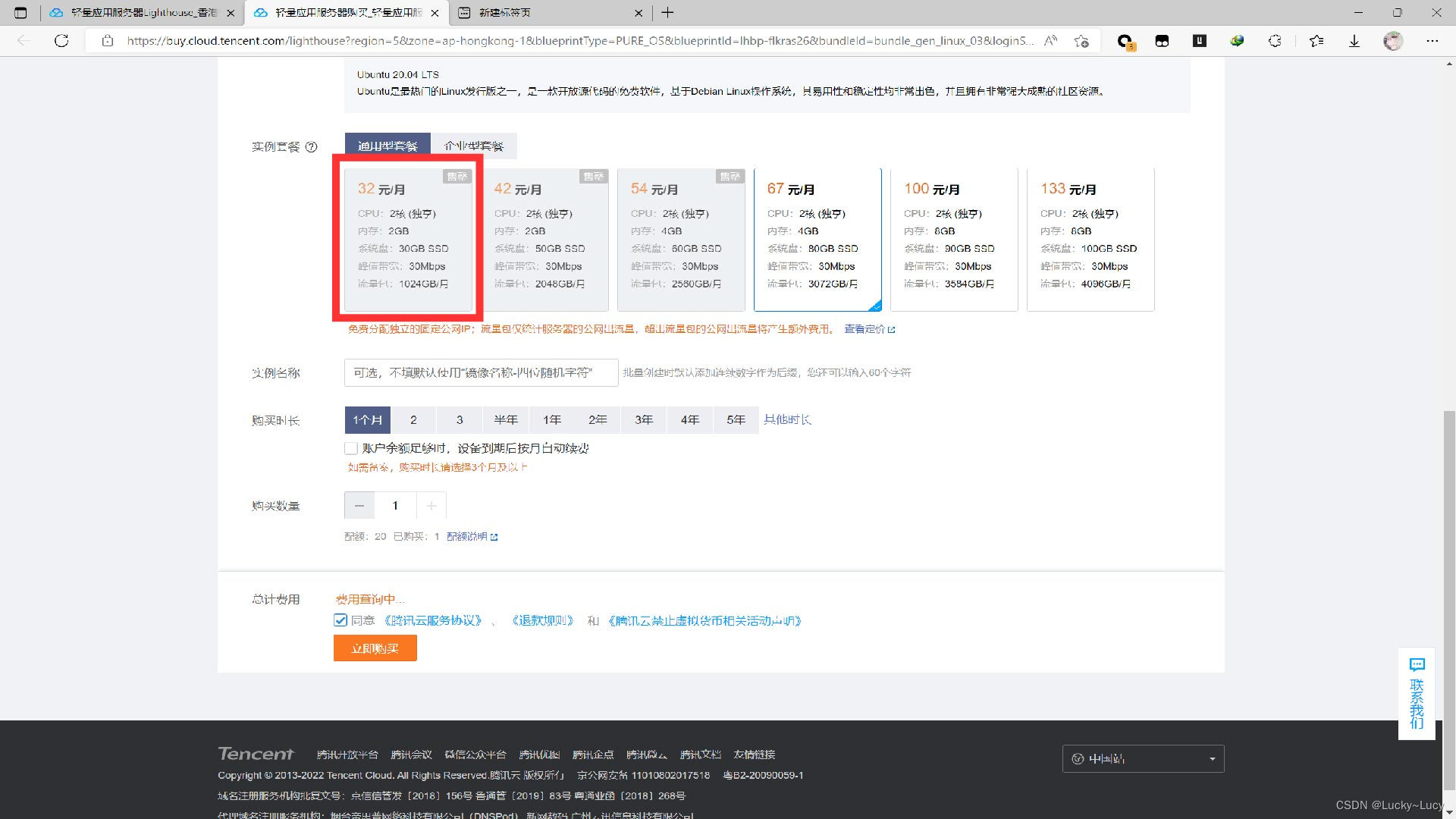Click the help question mark beside 实例套餐
This screenshot has height=819, width=1456.
click(311, 147)
